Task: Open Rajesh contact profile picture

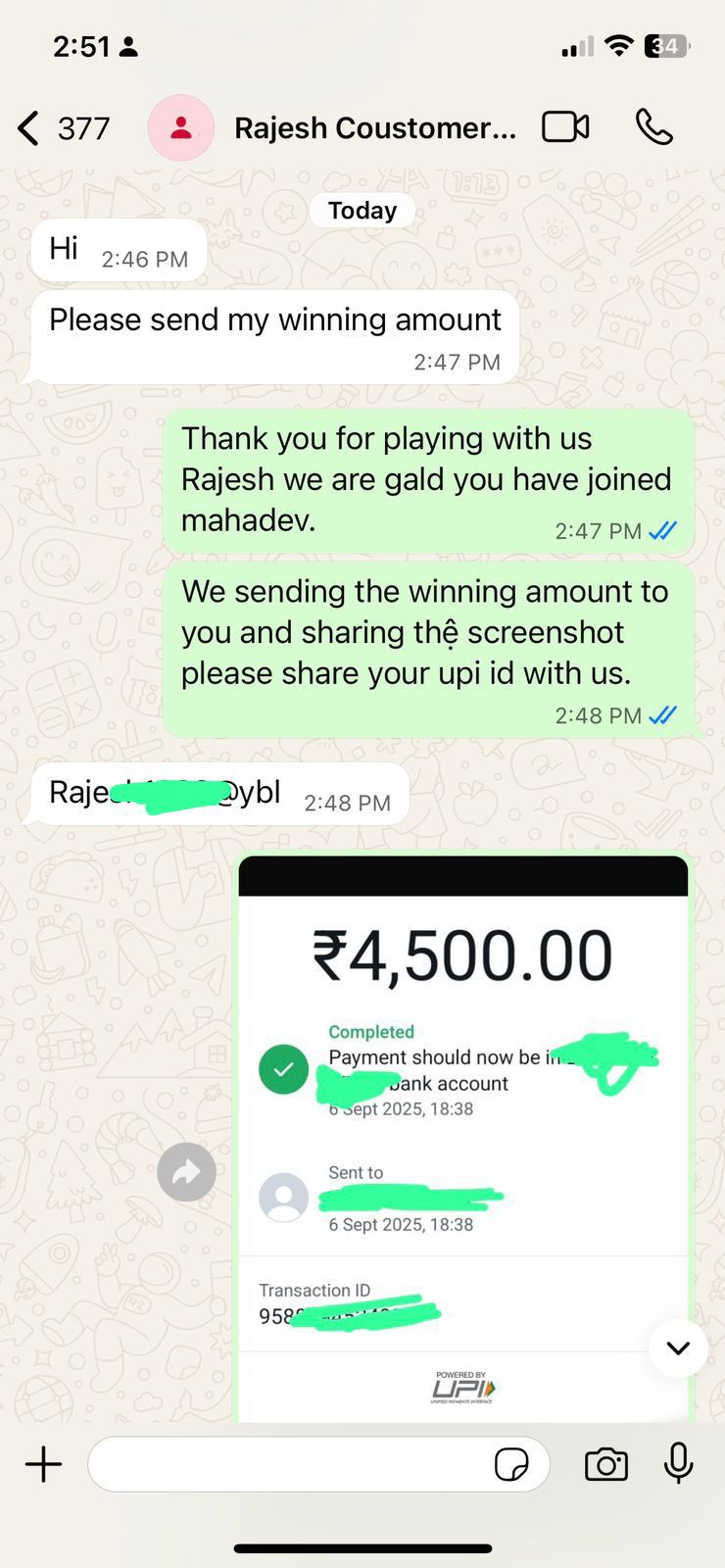Action: click(180, 127)
